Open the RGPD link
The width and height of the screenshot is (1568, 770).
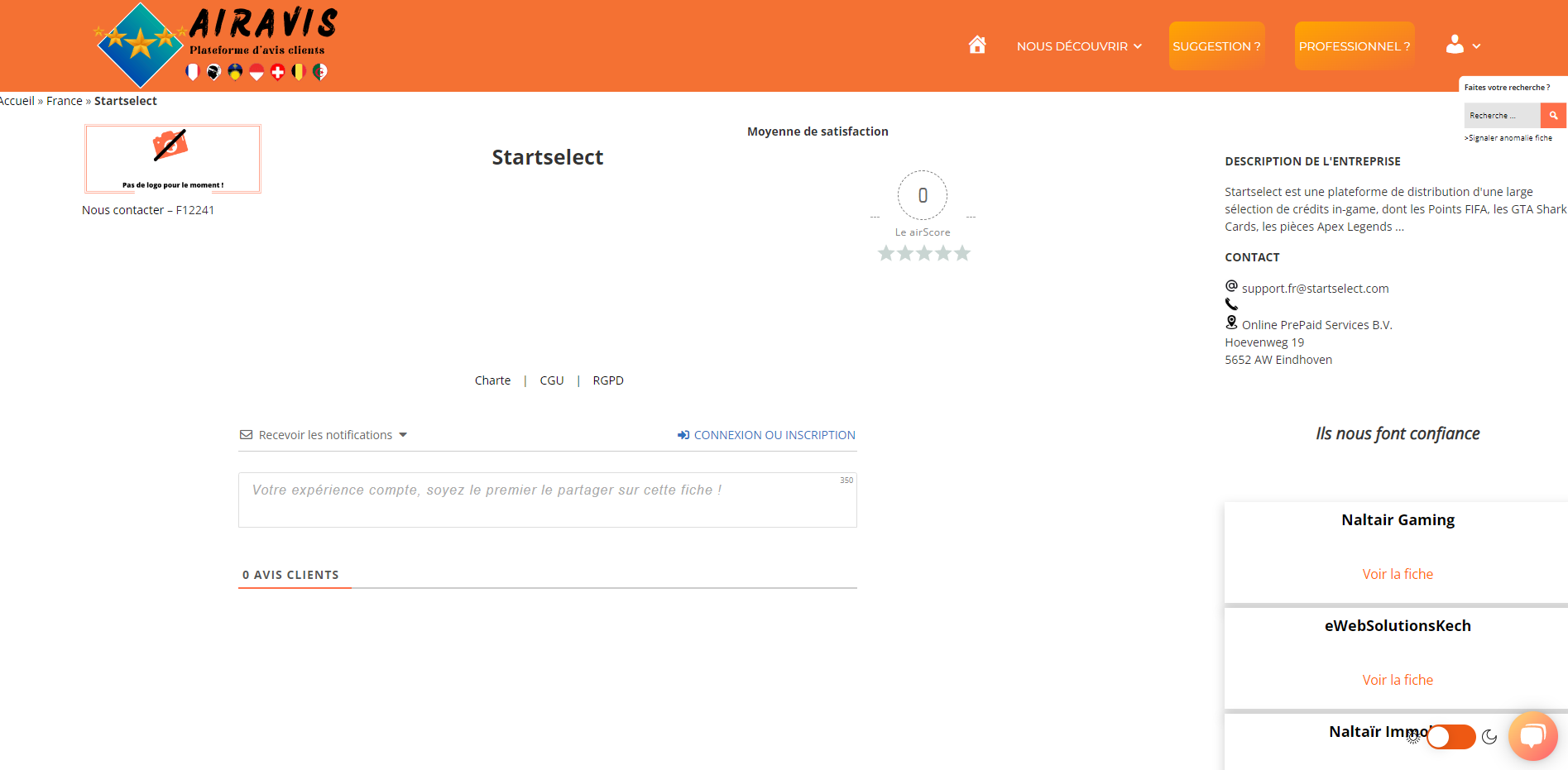pyautogui.click(x=608, y=380)
